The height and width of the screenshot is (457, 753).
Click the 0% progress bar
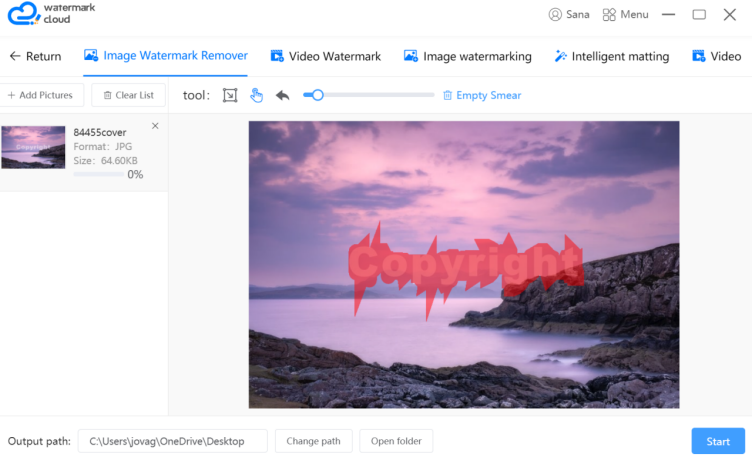98,174
